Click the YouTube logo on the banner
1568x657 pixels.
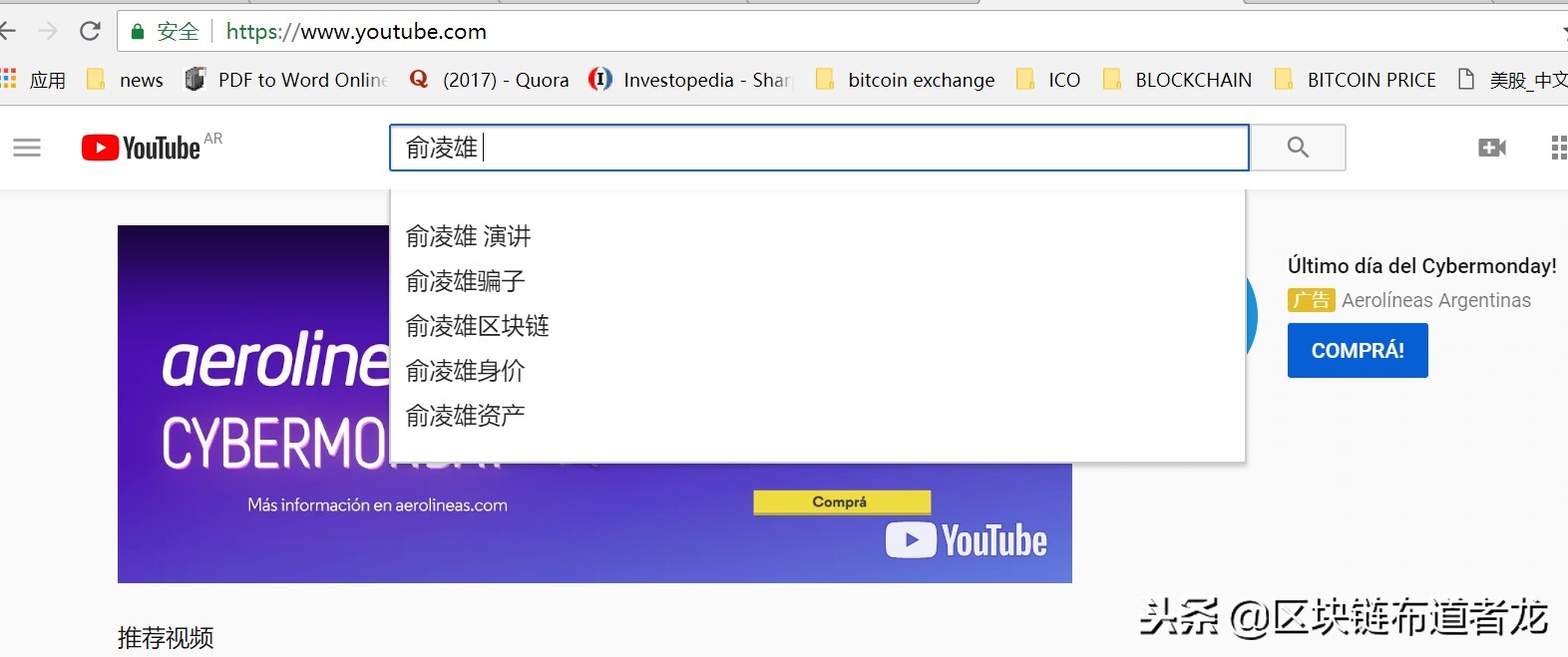(x=967, y=540)
